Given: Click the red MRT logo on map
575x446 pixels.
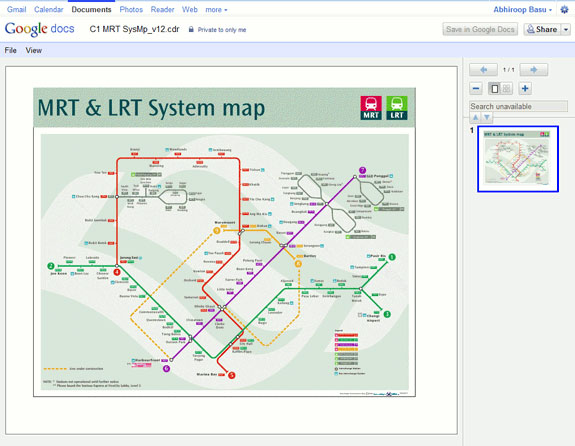Looking at the screenshot, I should pyautogui.click(x=371, y=108).
